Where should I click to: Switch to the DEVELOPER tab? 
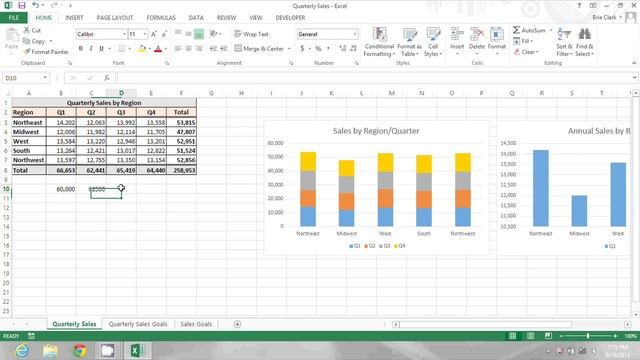pyautogui.click(x=290, y=18)
